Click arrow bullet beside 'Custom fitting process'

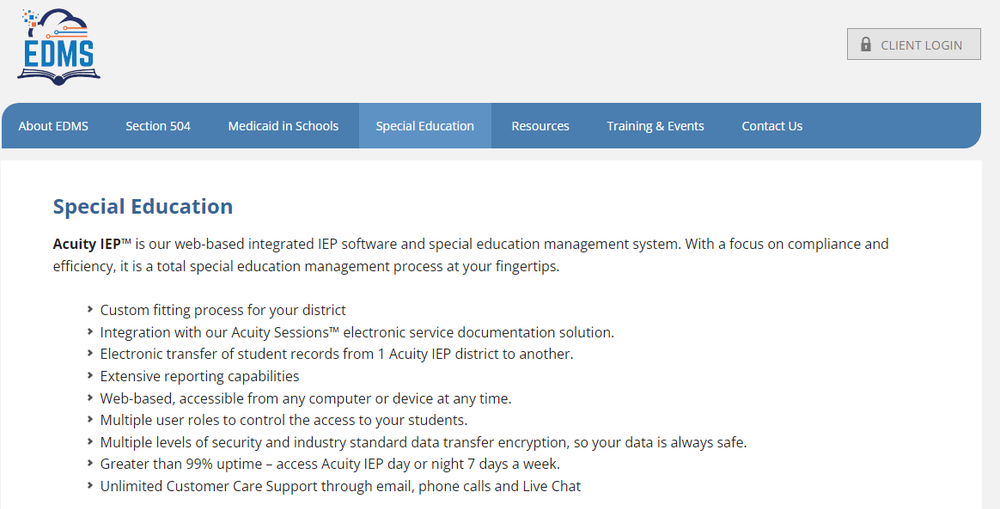(x=90, y=309)
